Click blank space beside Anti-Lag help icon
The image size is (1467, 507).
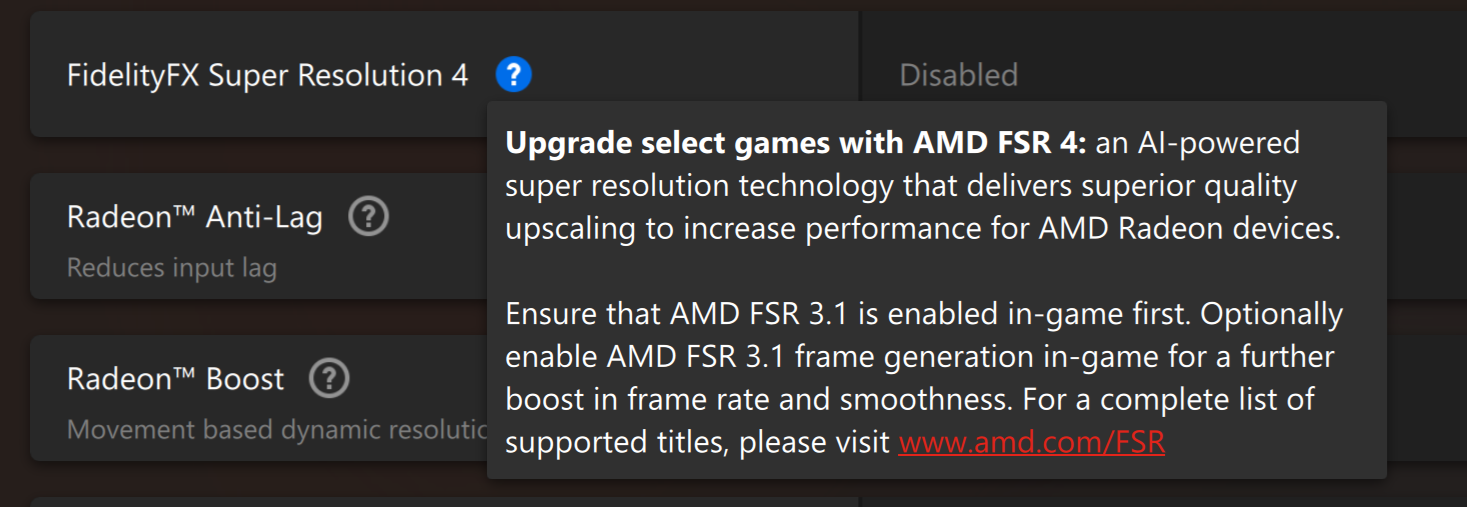pyautogui.click(x=437, y=217)
